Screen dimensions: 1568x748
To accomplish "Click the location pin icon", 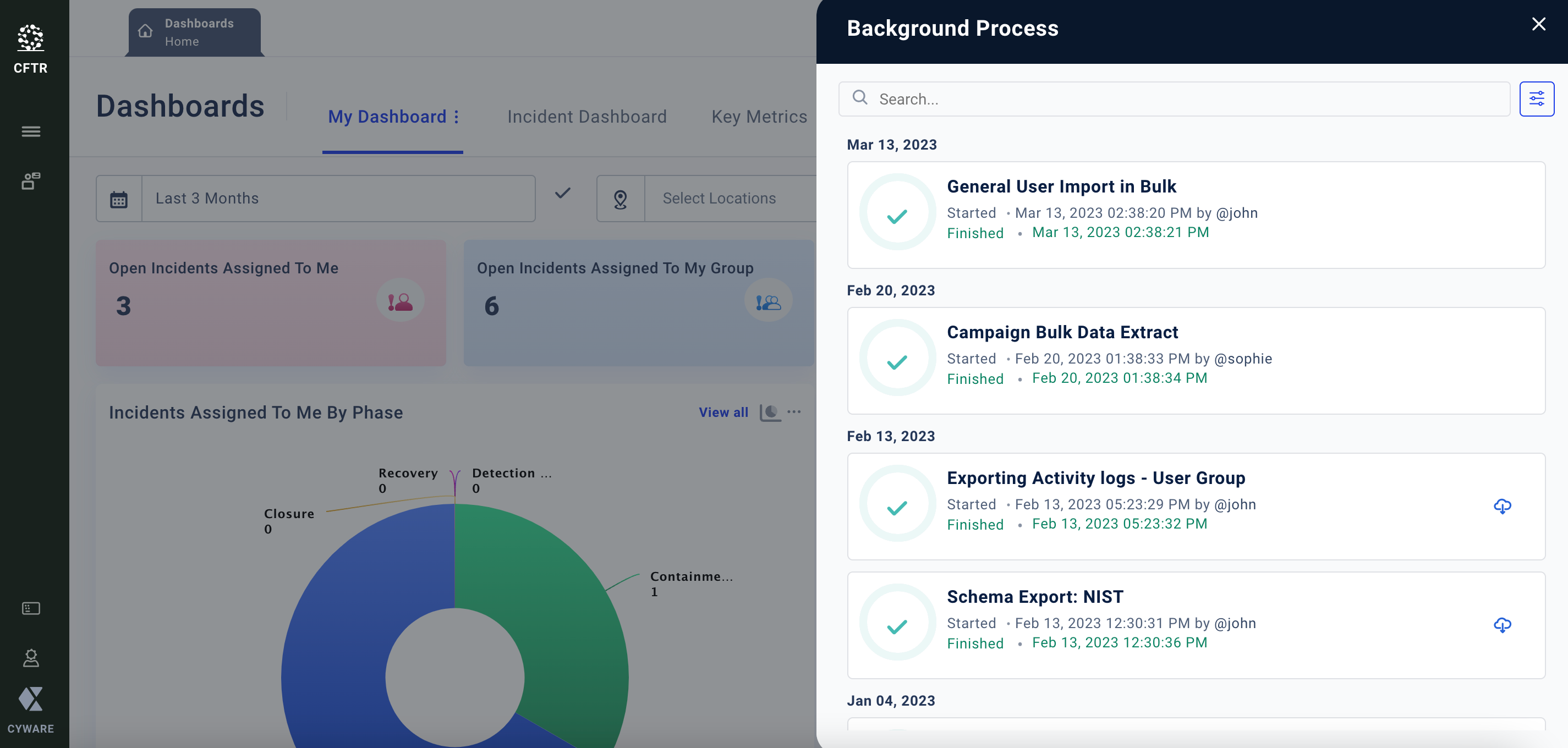I will pyautogui.click(x=619, y=199).
